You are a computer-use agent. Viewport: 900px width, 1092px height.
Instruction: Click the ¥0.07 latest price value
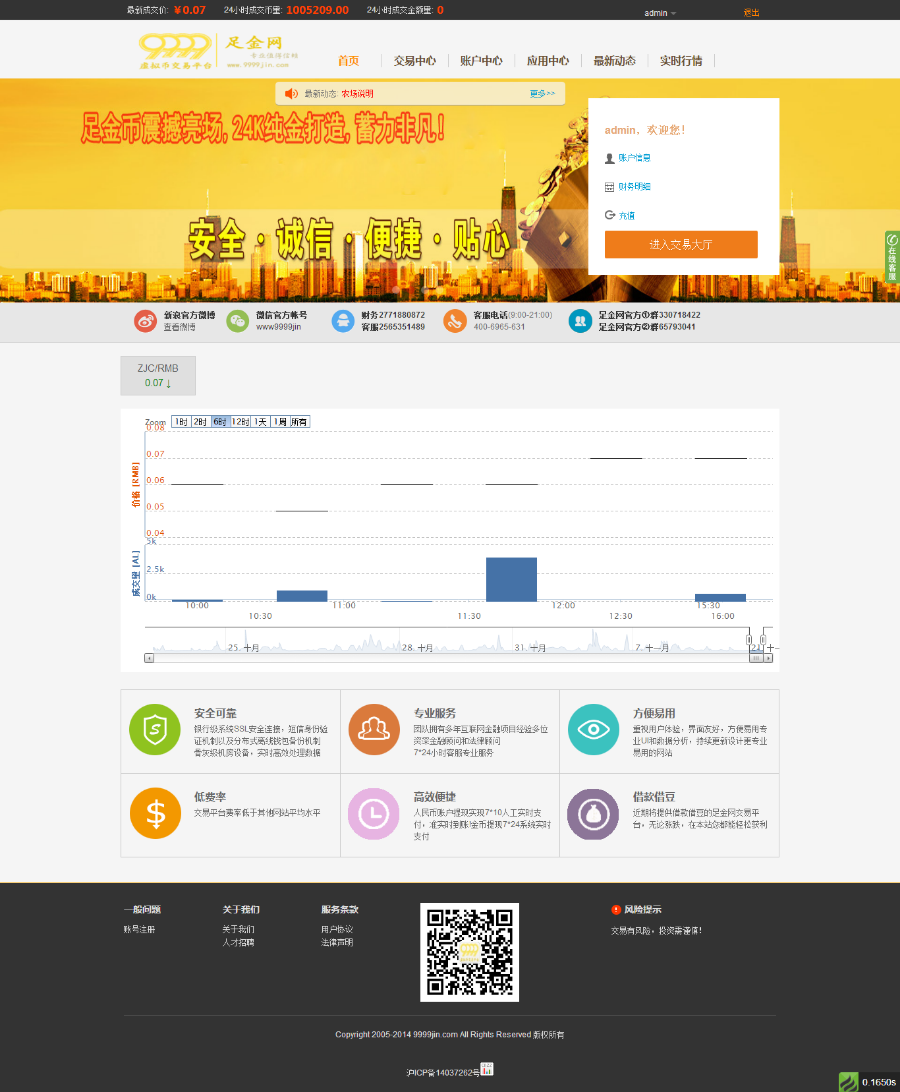click(189, 10)
